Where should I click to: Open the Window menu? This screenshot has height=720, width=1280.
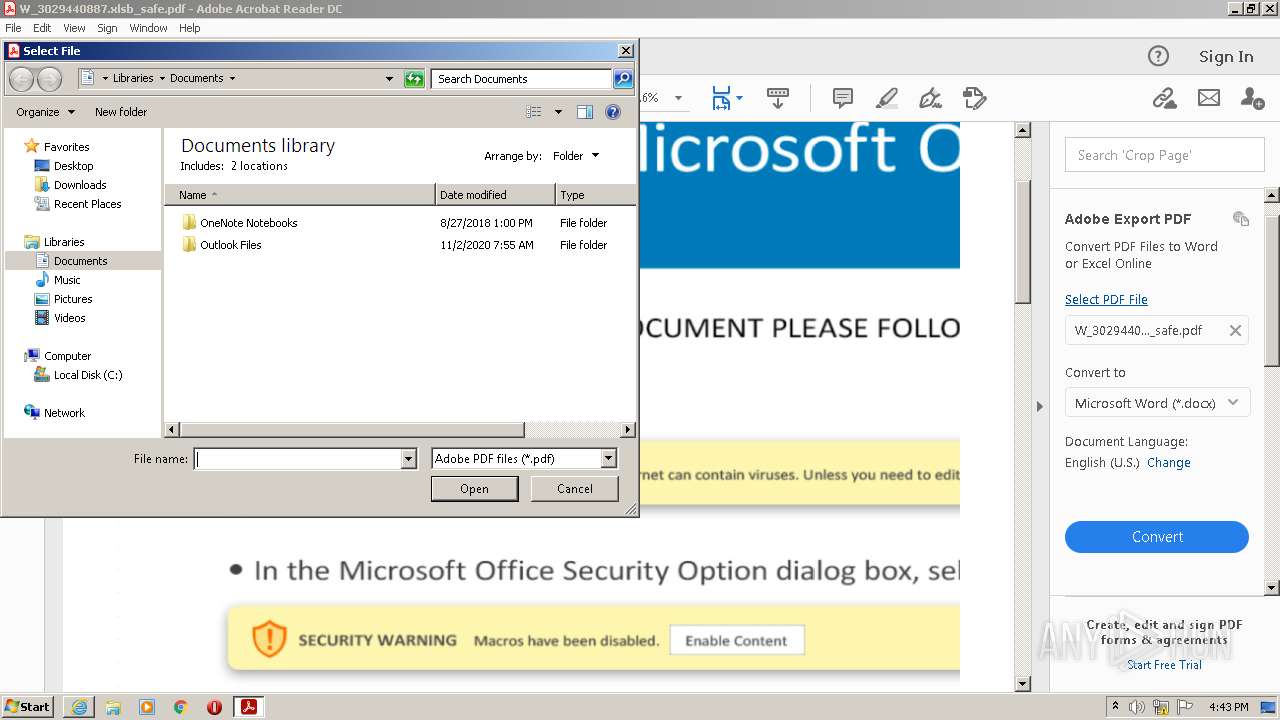pos(148,28)
